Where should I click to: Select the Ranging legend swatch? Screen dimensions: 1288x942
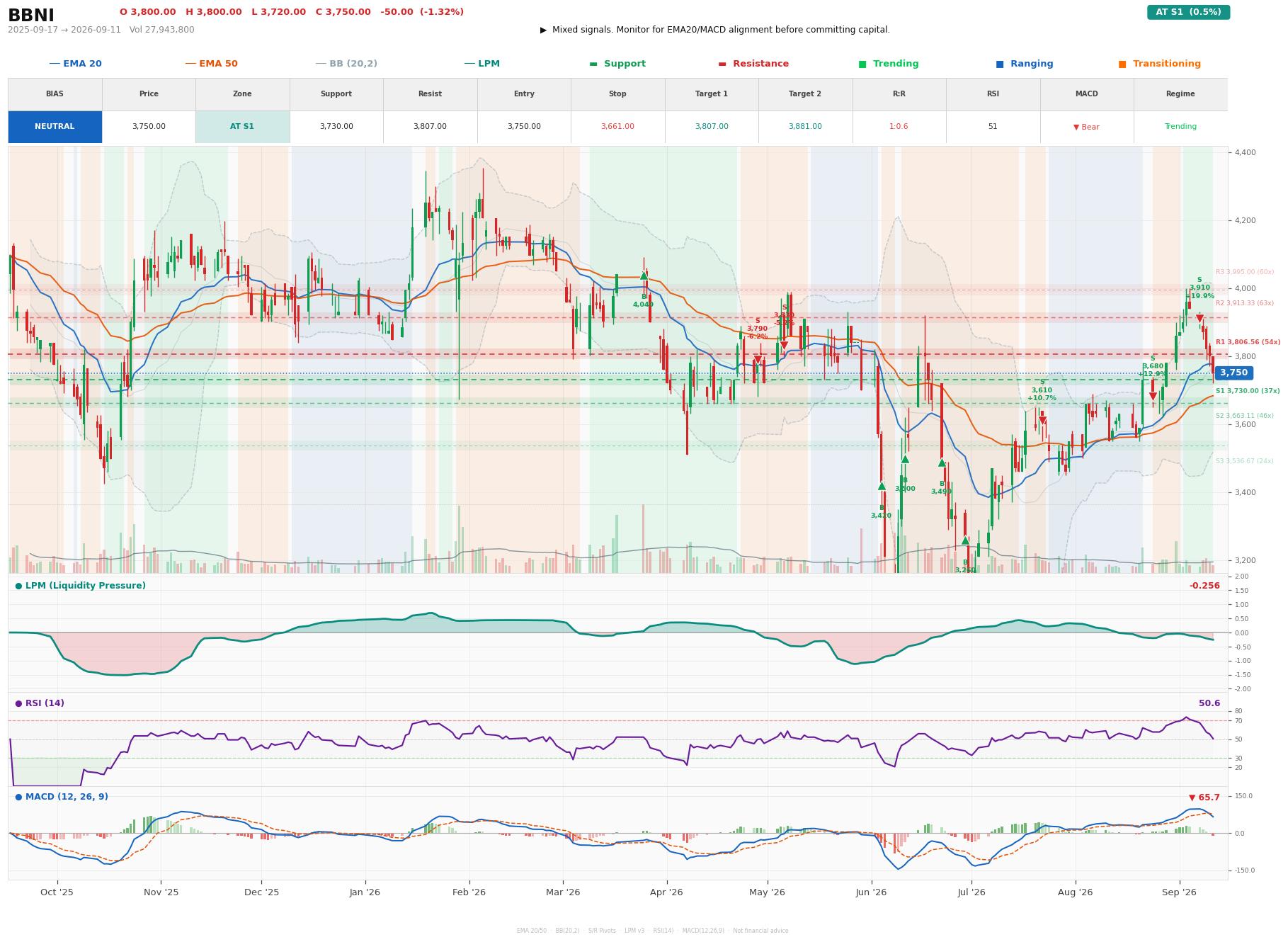(x=1000, y=64)
